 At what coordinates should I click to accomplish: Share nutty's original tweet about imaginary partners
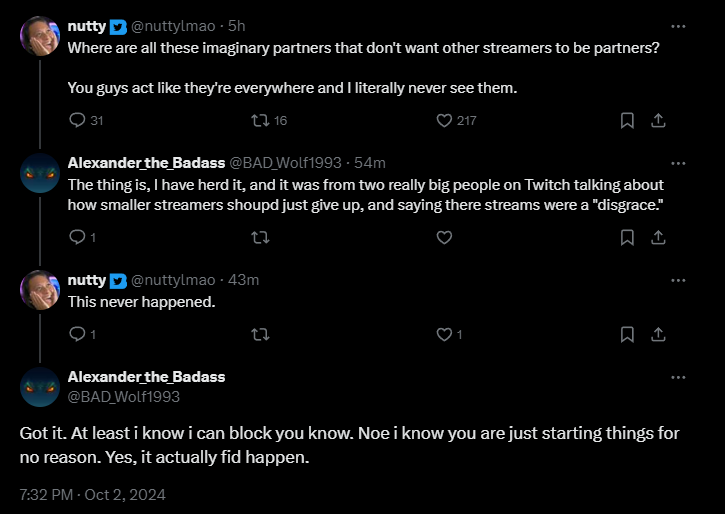click(658, 121)
